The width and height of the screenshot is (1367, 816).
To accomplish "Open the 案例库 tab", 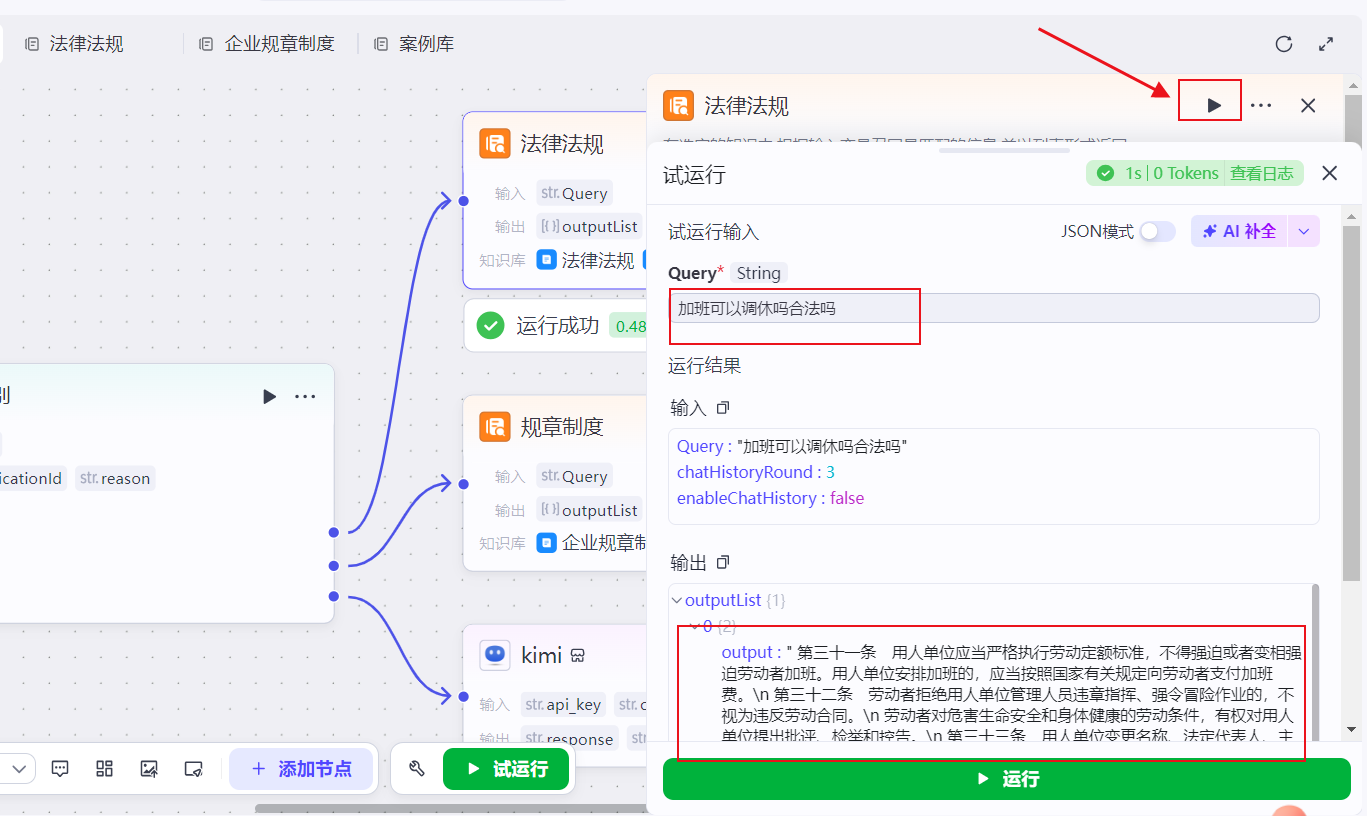I will [414, 44].
